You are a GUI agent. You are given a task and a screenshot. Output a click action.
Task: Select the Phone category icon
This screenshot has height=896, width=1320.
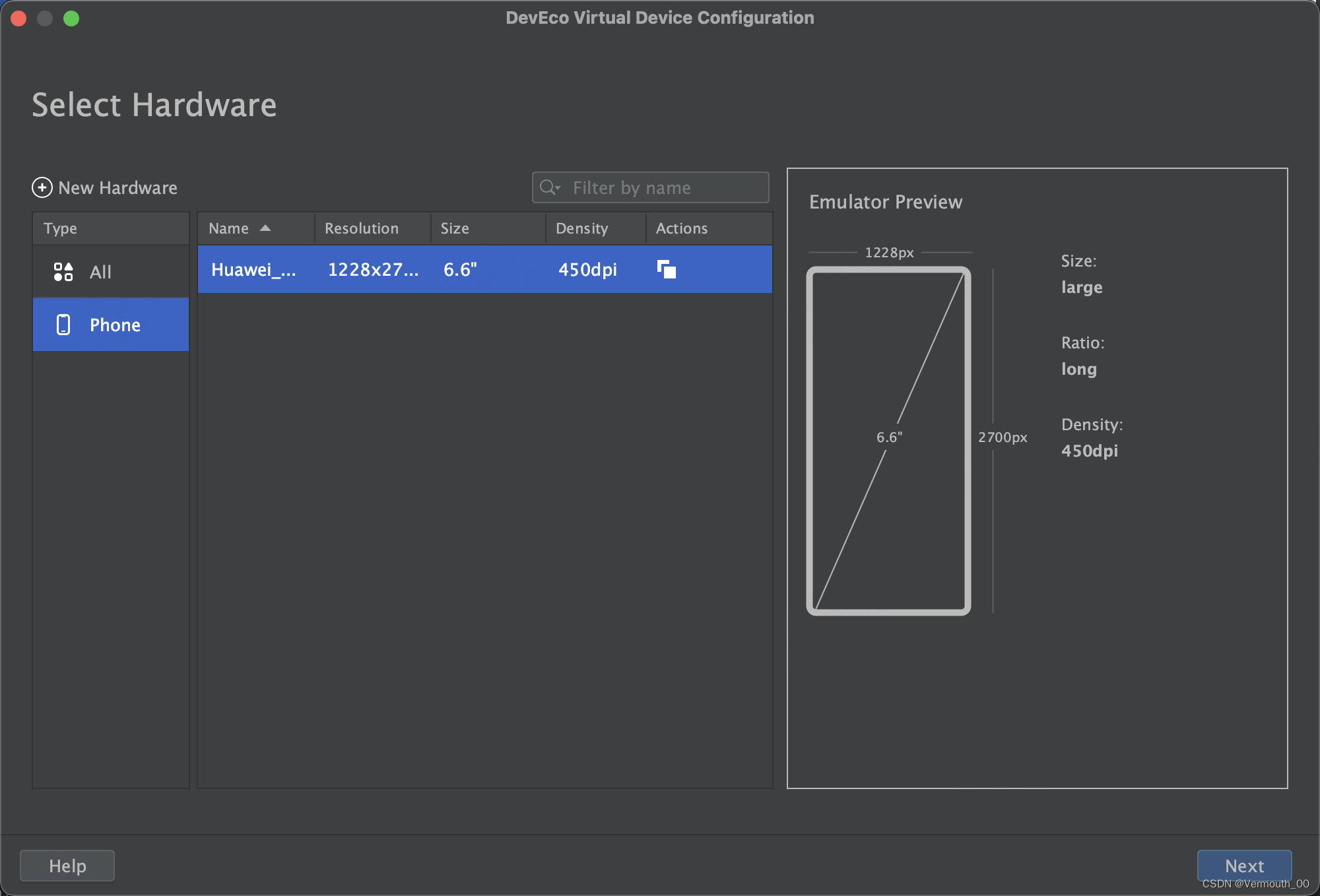tap(62, 324)
